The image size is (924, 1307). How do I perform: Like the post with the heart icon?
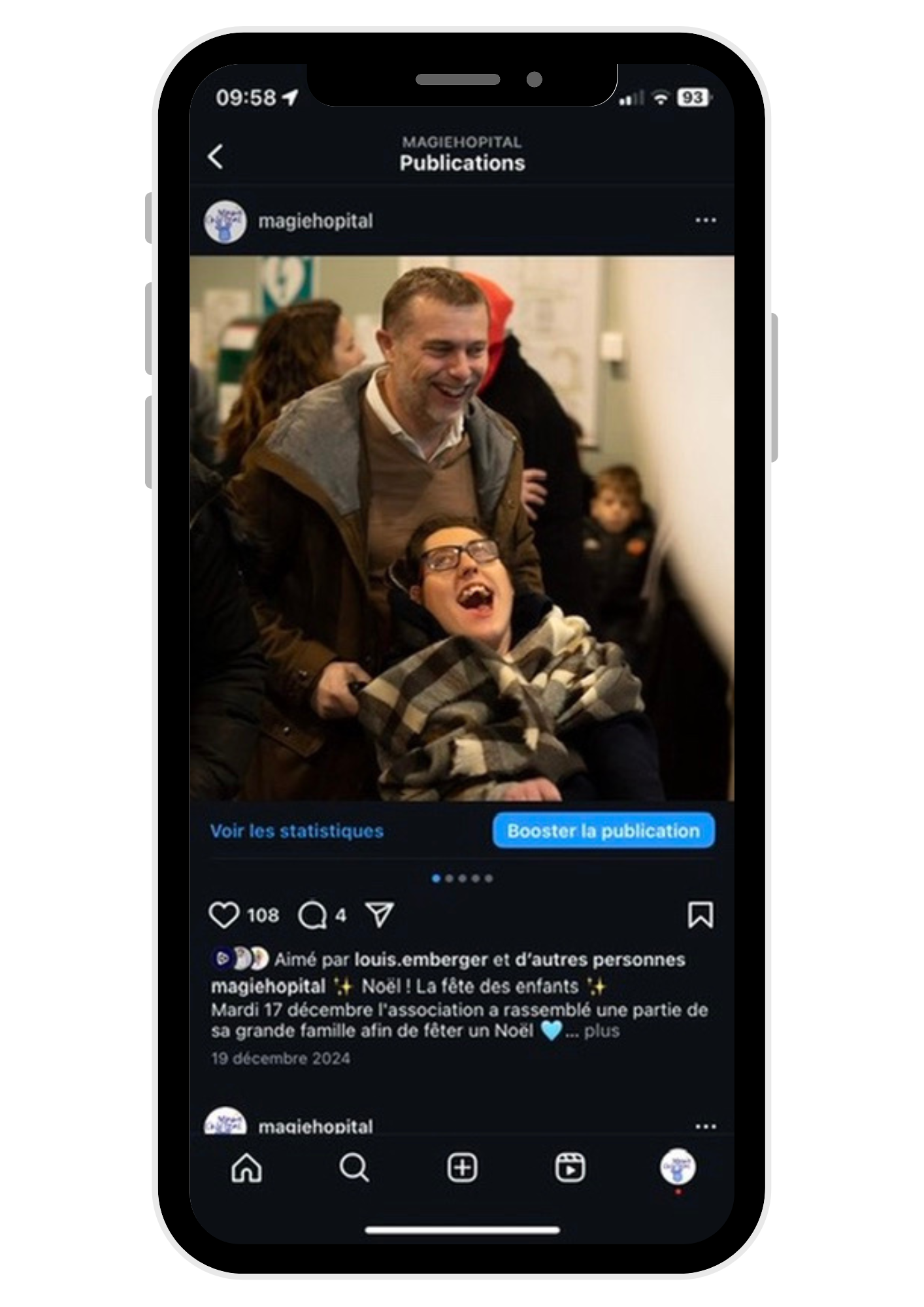click(x=223, y=915)
